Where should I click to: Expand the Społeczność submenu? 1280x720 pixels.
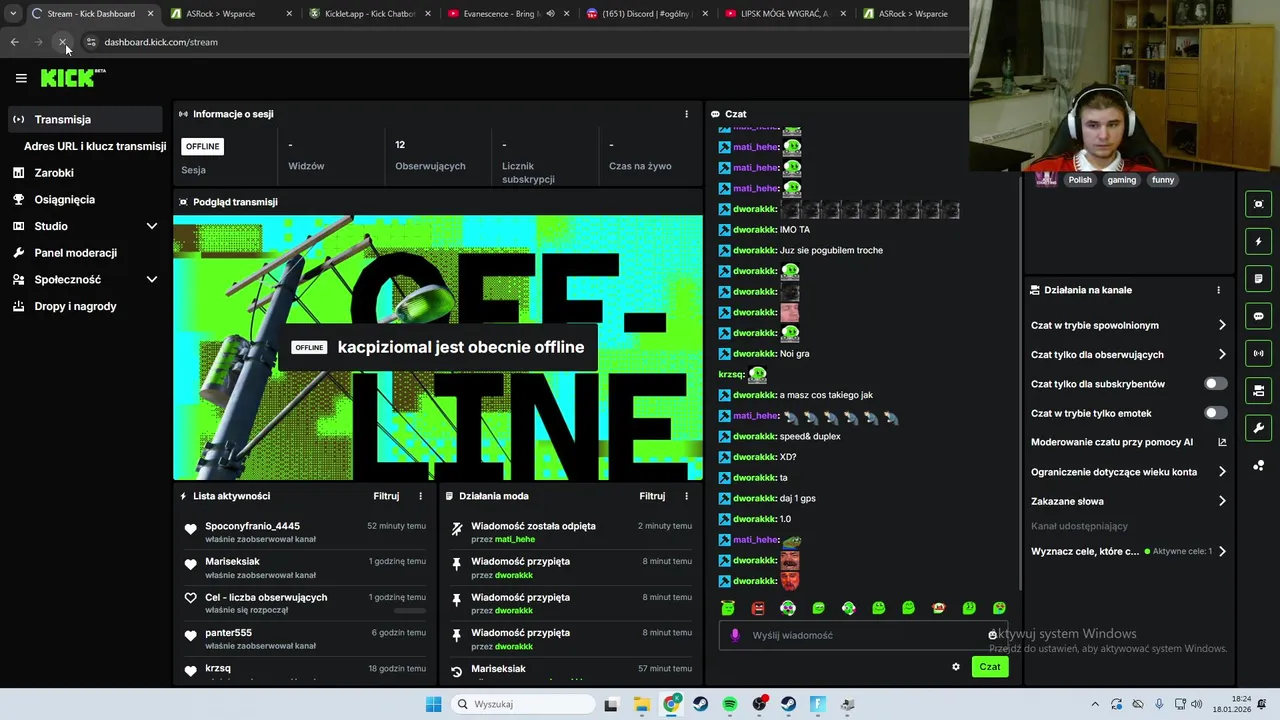click(152, 279)
